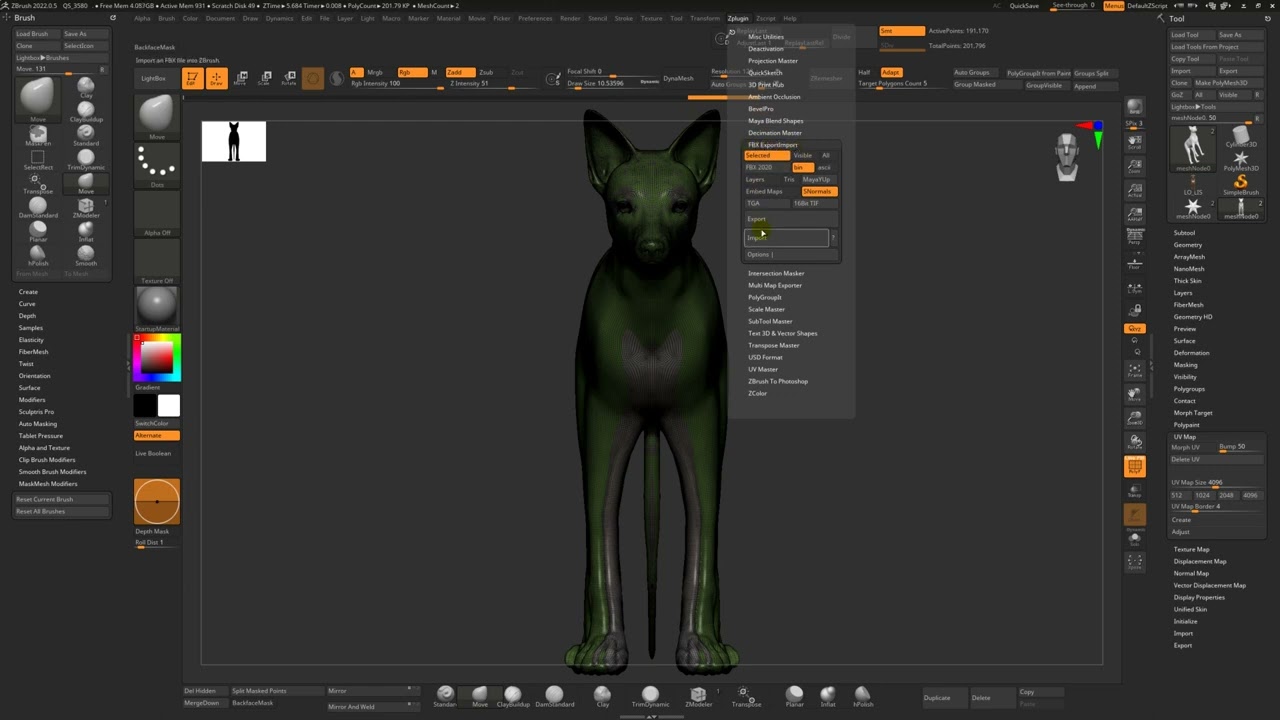Toggle the Zadd mode button
Screen dimensions: 1280x720
pos(459,72)
